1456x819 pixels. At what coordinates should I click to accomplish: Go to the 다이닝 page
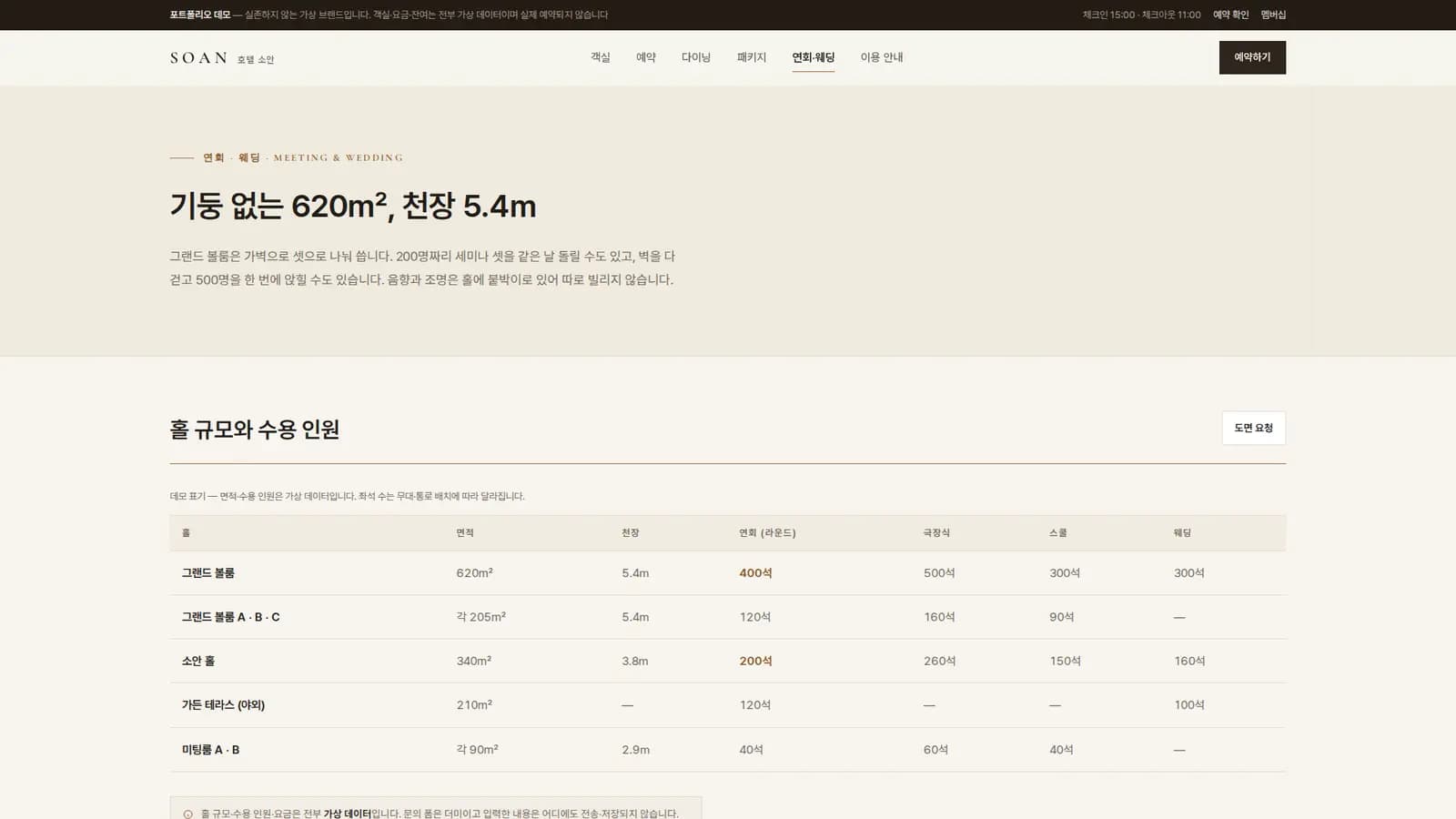696,57
